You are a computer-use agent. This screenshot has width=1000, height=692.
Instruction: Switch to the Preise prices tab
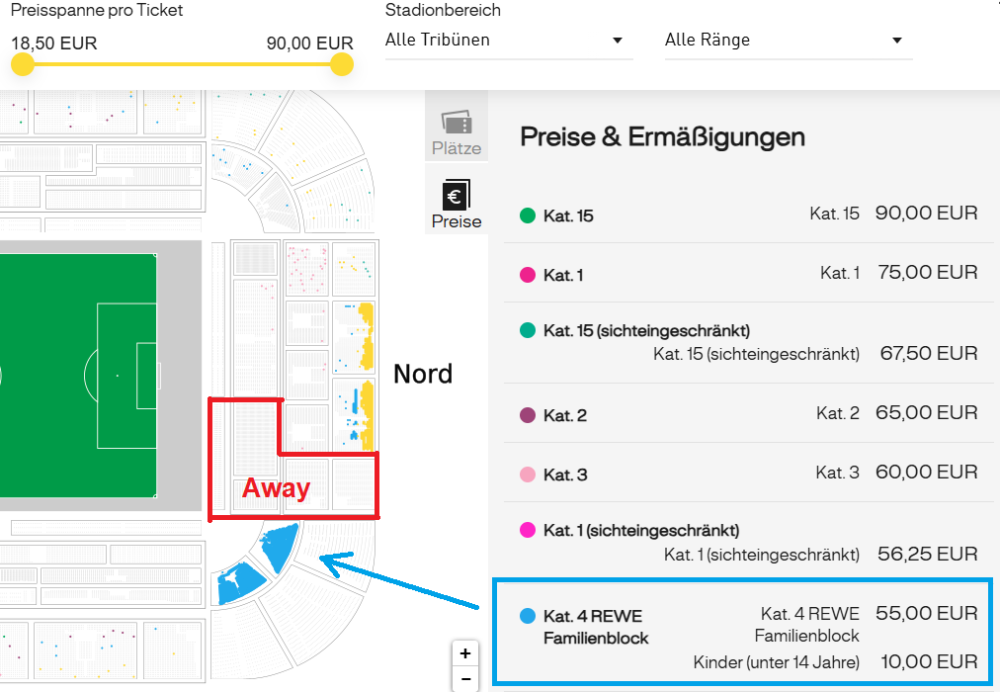coord(456,221)
